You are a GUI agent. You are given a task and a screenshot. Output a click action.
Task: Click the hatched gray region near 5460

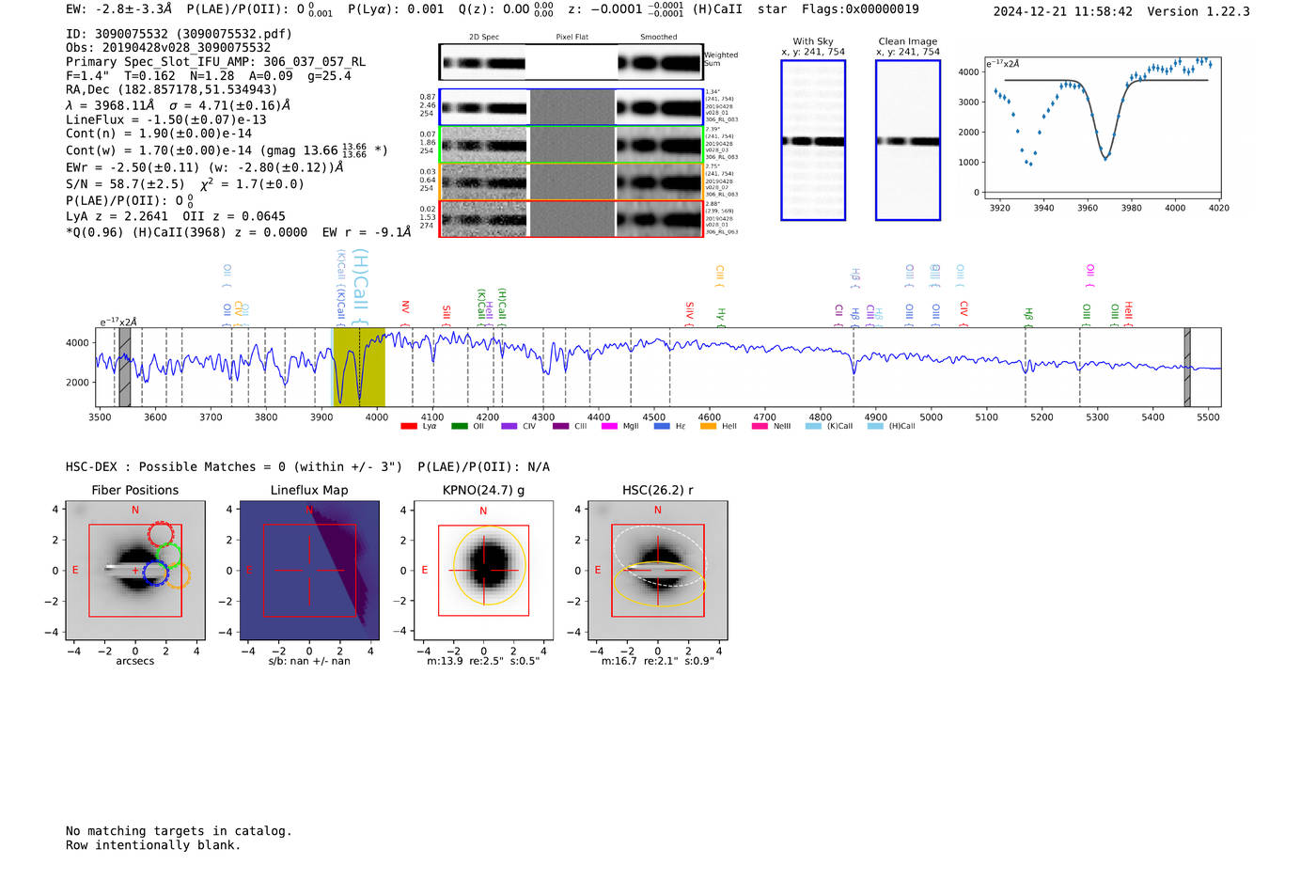pyautogui.click(x=1187, y=368)
